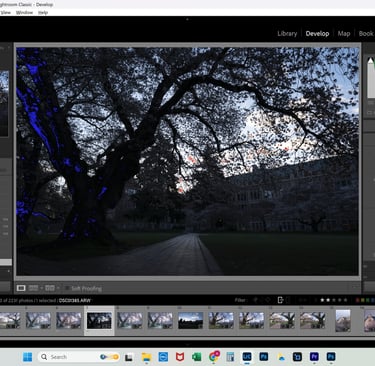Image resolution: width=375 pixels, height=366 pixels.
Task: Click the Lightroom Classic taskbar icon
Action: [247, 357]
